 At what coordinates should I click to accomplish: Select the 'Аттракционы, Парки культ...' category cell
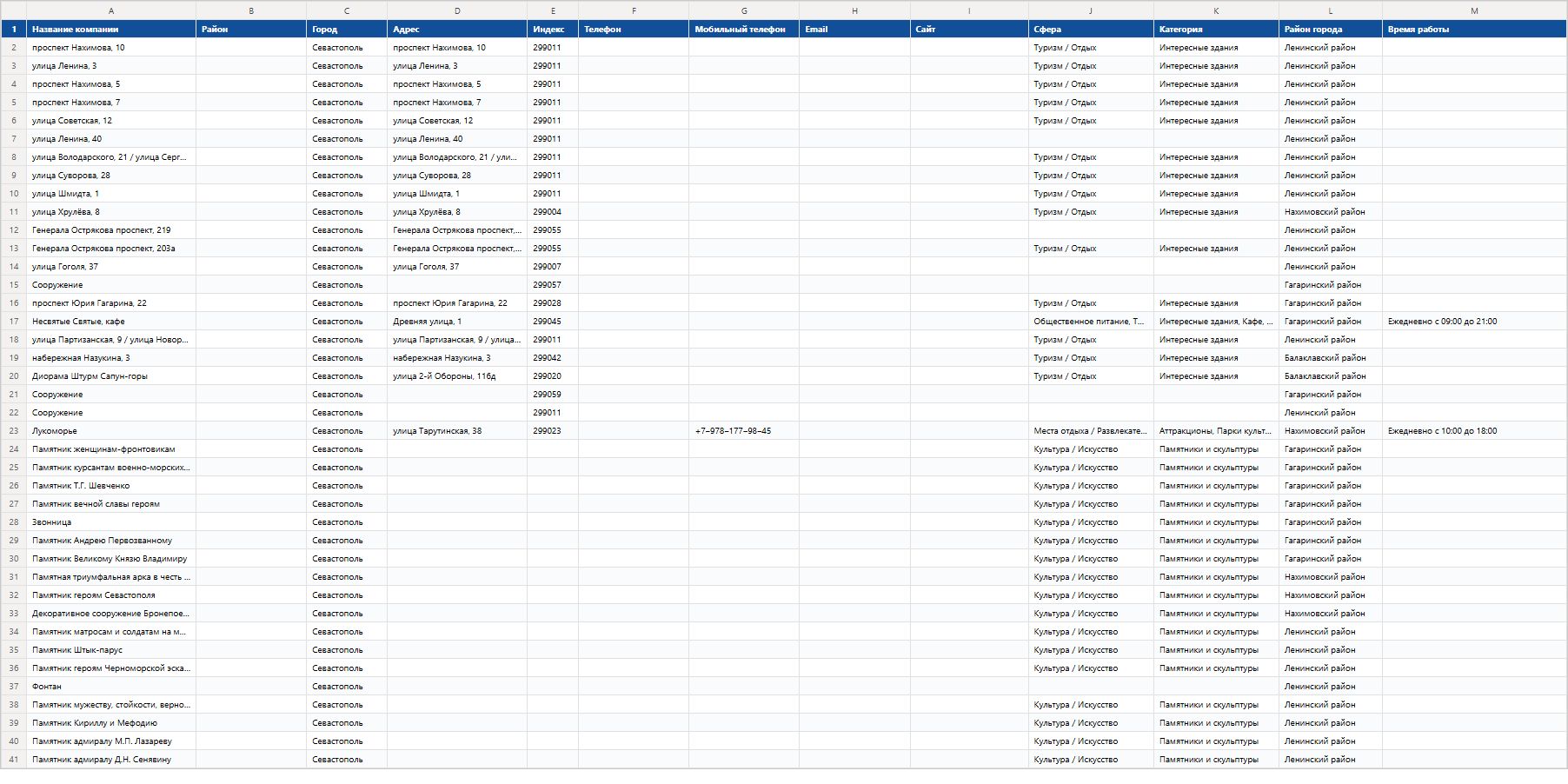pyautogui.click(x=1216, y=431)
